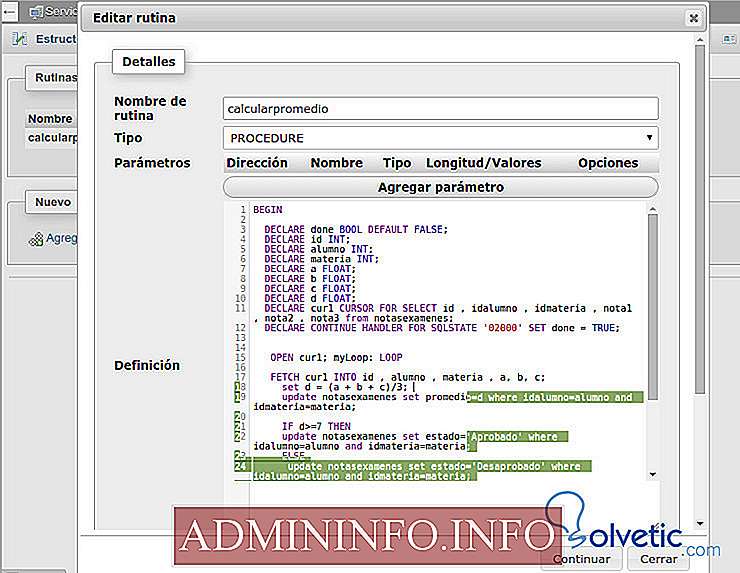Click the server icon in the breadcrumb

(37, 12)
